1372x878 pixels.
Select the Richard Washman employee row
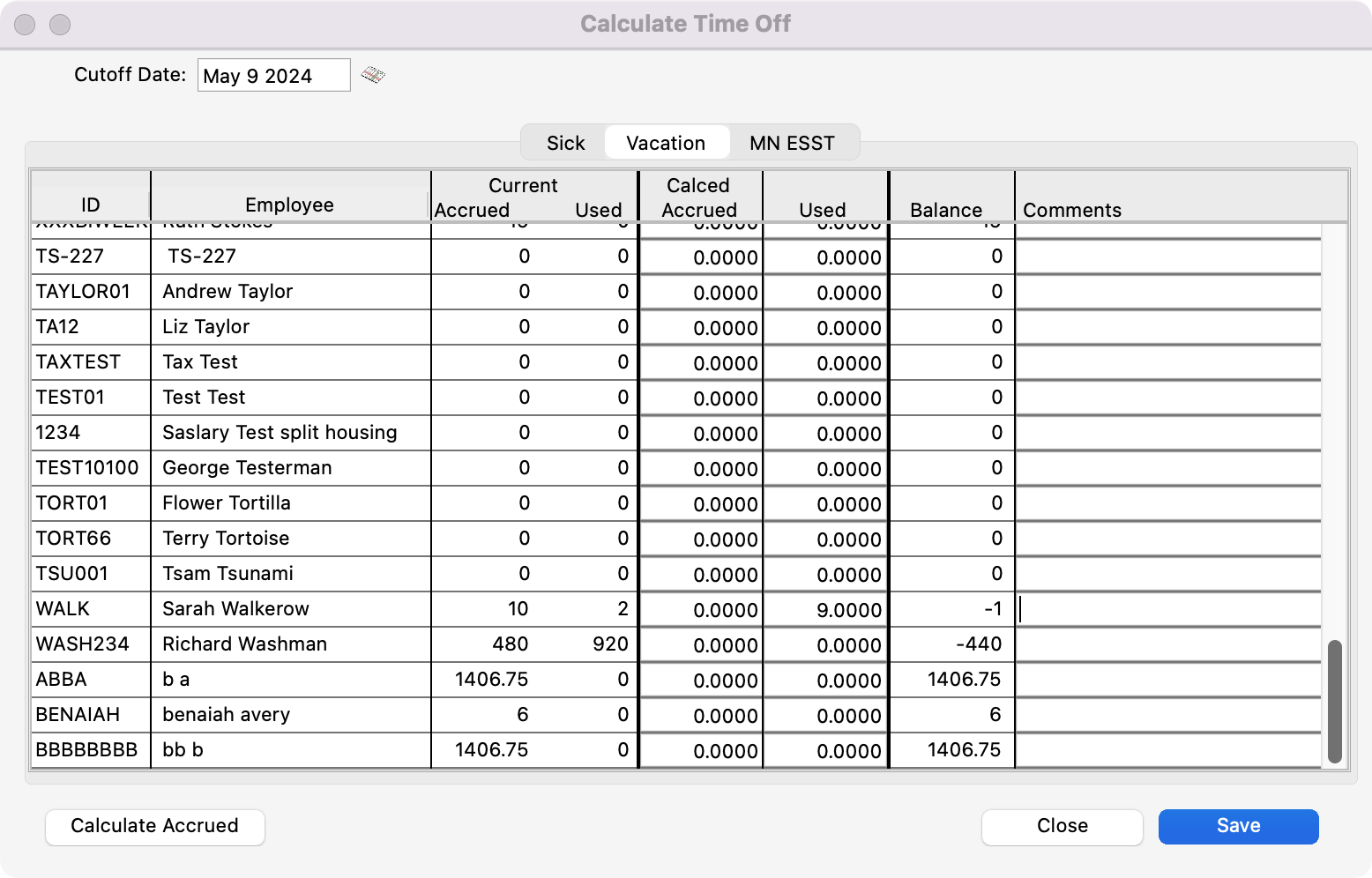244,644
